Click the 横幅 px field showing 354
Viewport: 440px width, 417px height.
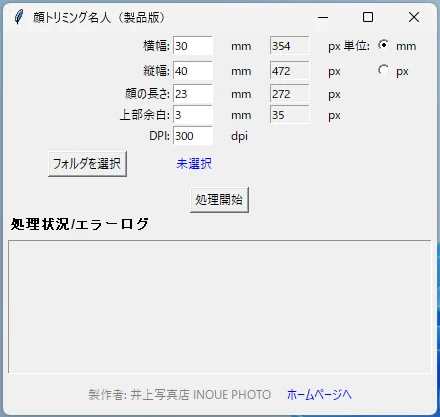tap(290, 46)
